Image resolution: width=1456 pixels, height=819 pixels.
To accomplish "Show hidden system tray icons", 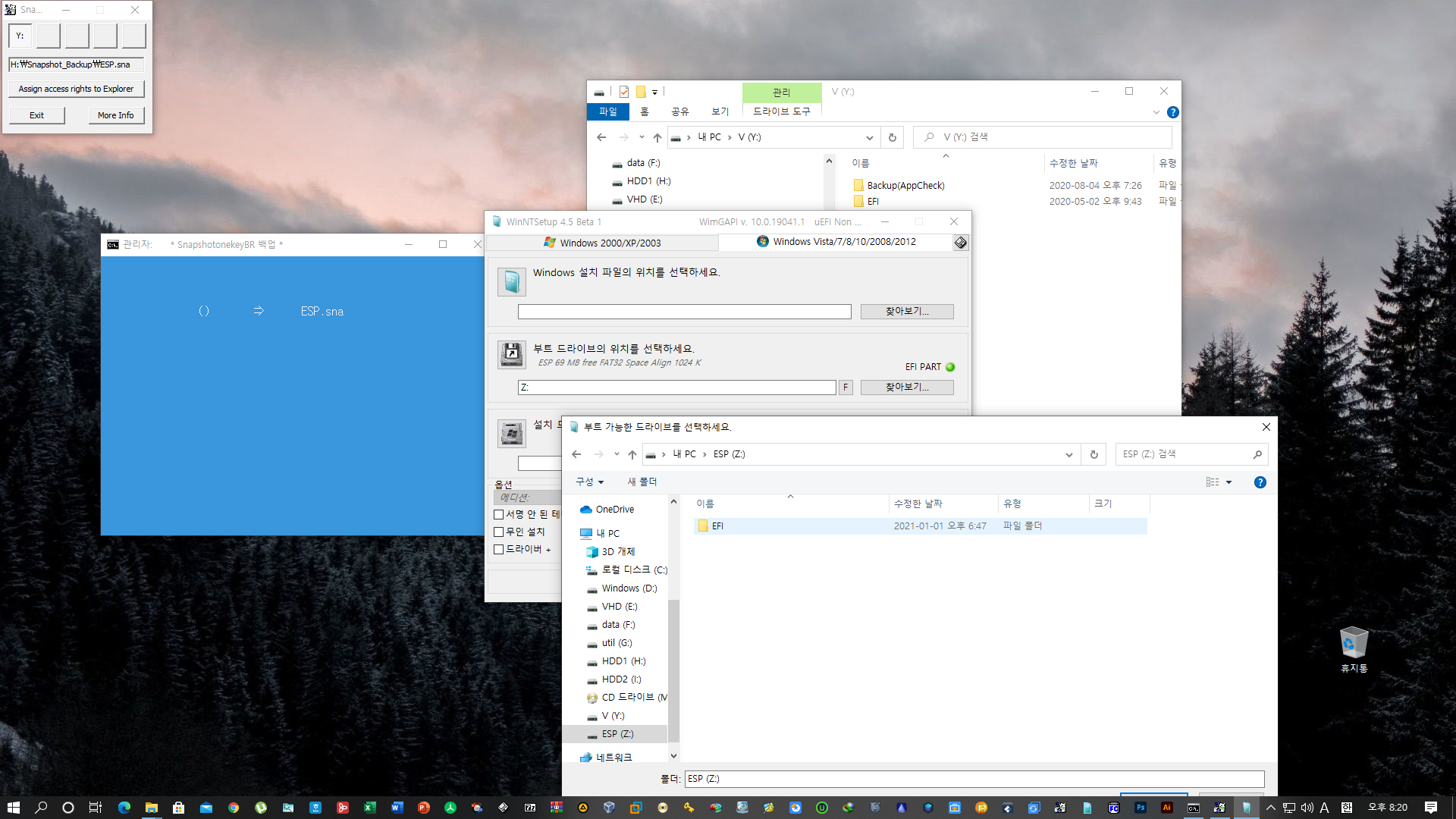I will click(x=1270, y=808).
